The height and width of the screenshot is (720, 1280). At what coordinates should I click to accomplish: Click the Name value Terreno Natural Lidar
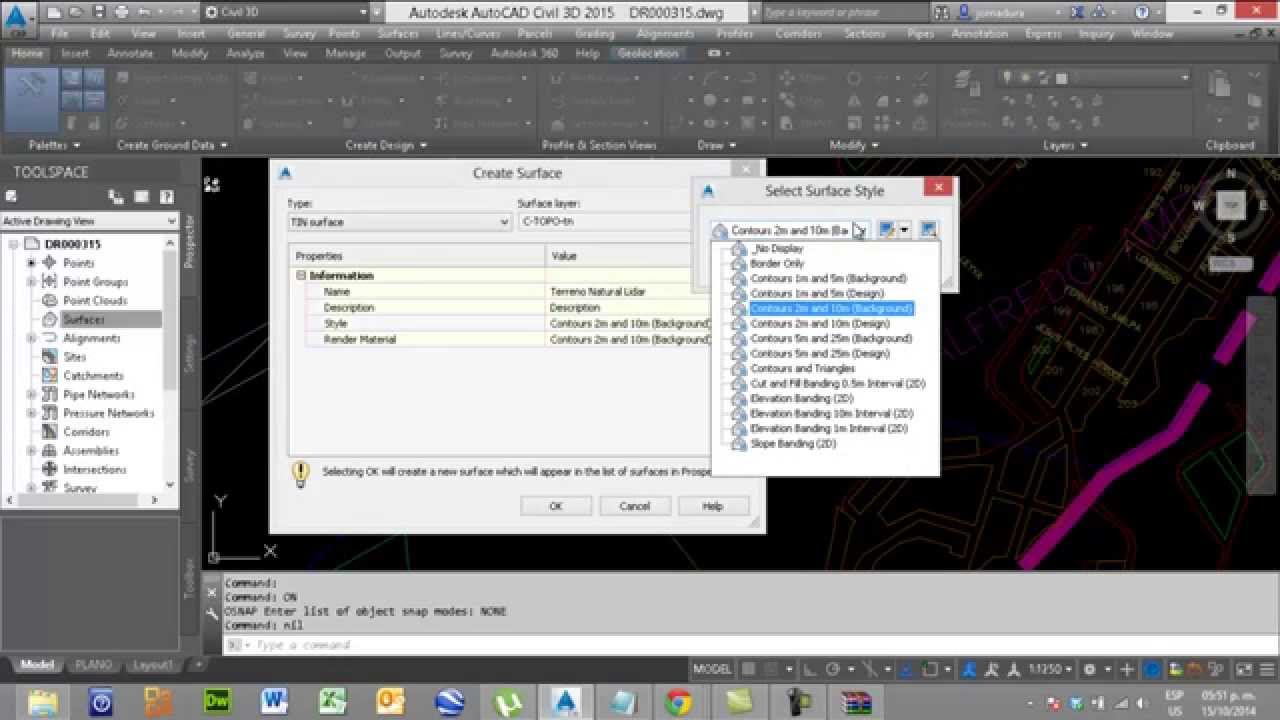point(597,292)
